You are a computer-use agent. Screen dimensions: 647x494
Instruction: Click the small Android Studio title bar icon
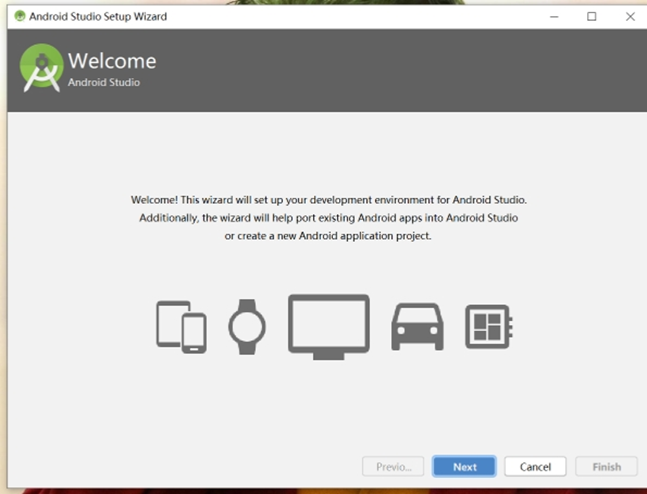coord(19,16)
